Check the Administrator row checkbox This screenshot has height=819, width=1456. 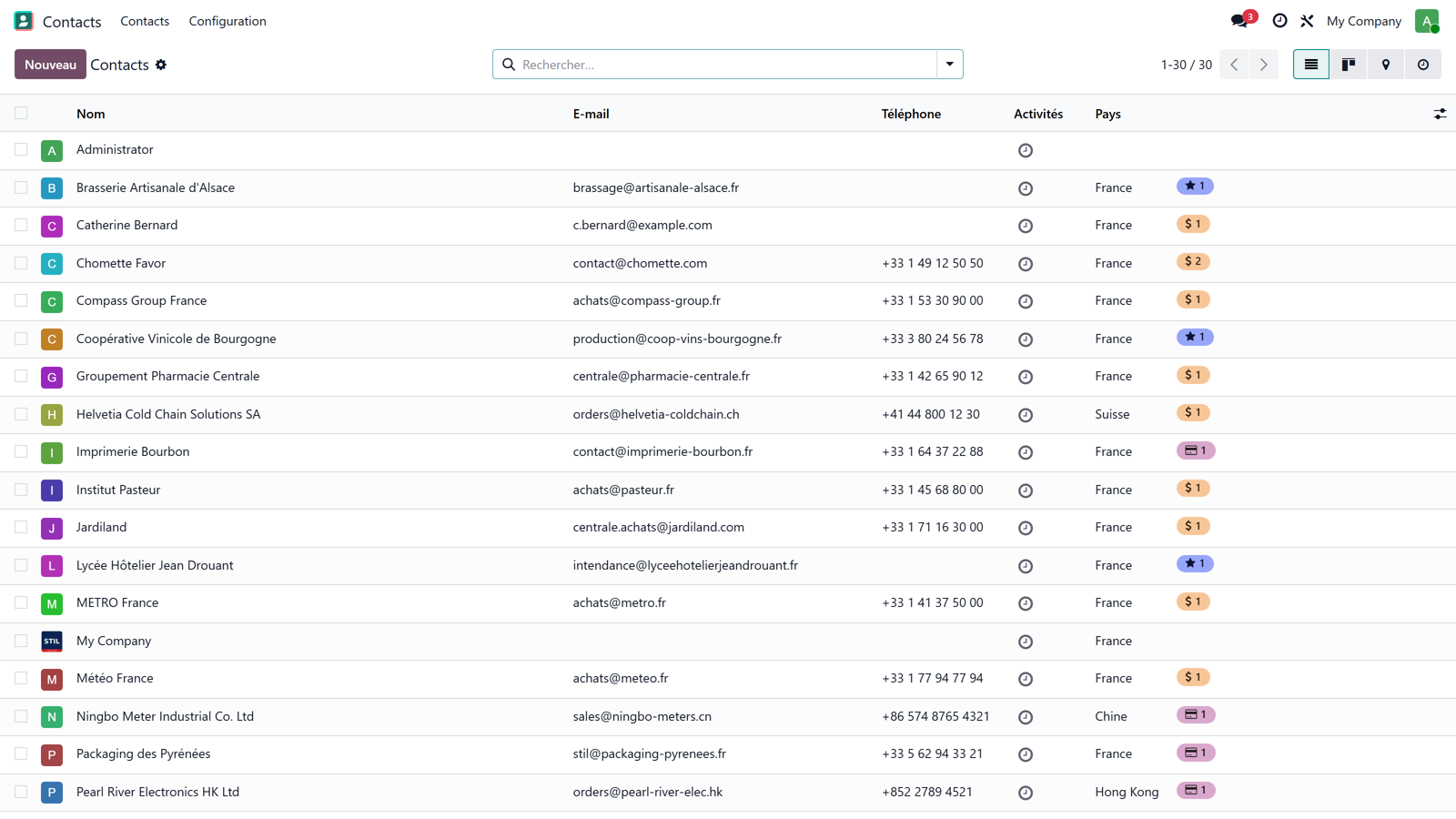click(x=21, y=149)
